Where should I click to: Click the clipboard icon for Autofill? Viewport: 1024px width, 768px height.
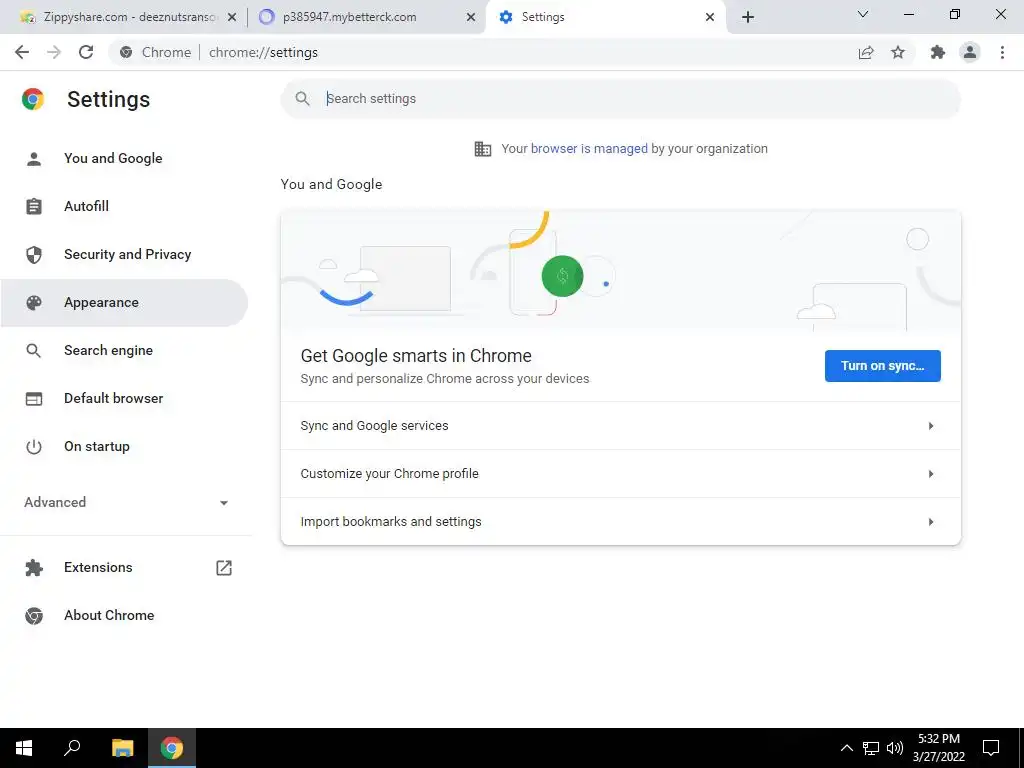point(34,206)
